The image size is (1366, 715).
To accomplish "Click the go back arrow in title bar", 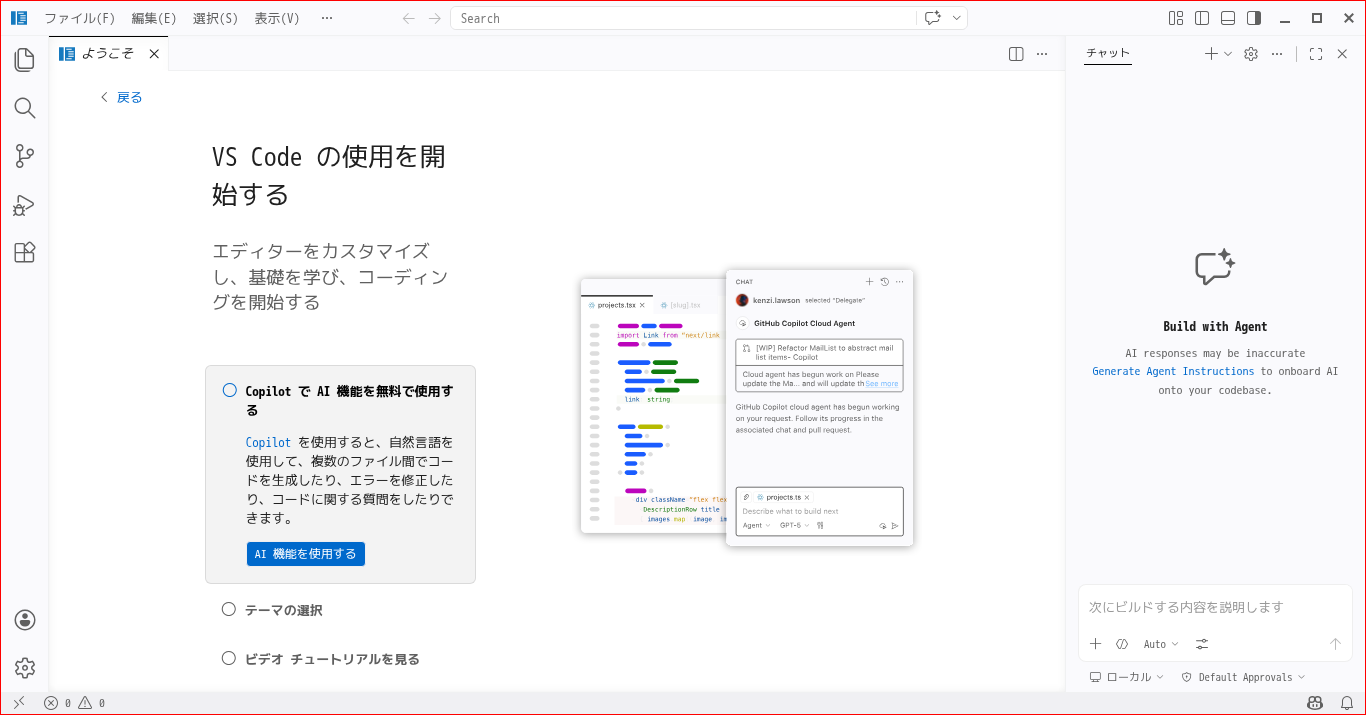I will point(408,18).
